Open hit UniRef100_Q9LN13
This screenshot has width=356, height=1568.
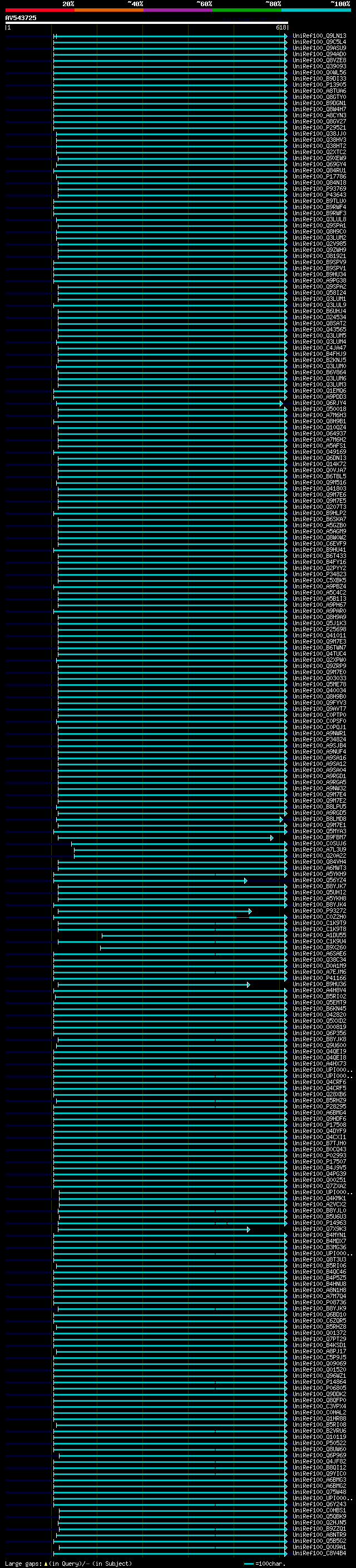tap(319, 36)
